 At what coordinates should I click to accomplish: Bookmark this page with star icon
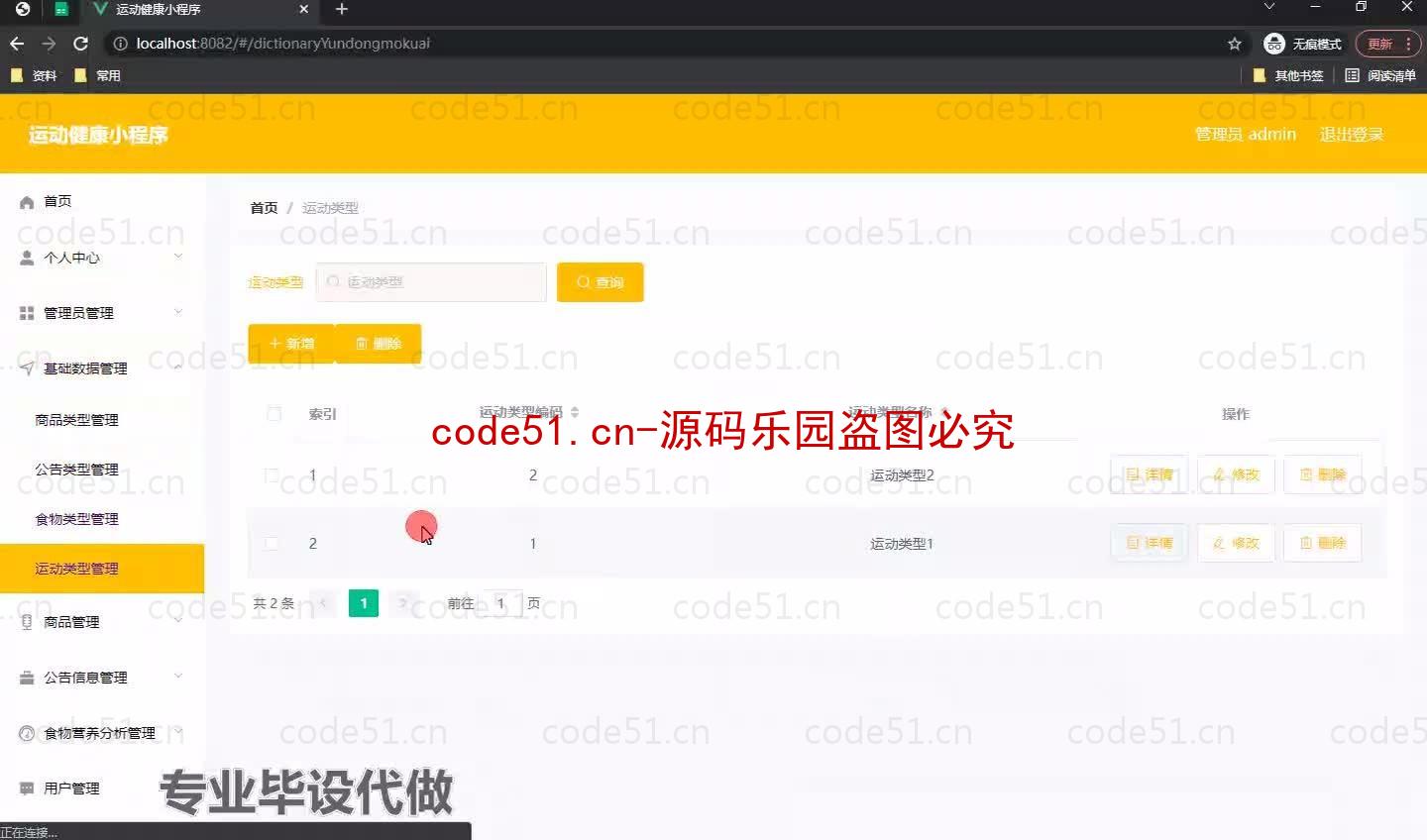[x=1235, y=44]
